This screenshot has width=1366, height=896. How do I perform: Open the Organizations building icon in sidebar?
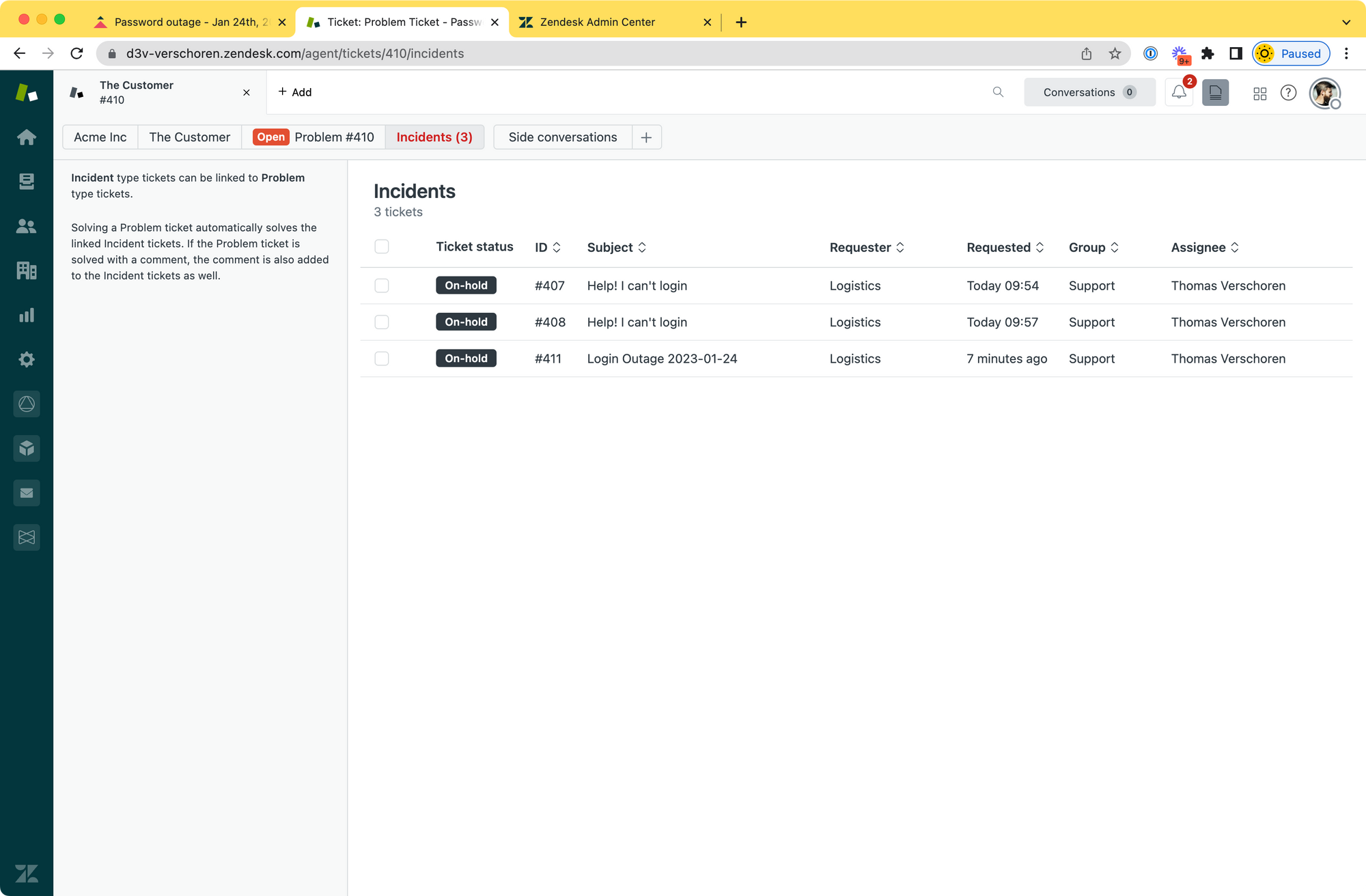[27, 270]
